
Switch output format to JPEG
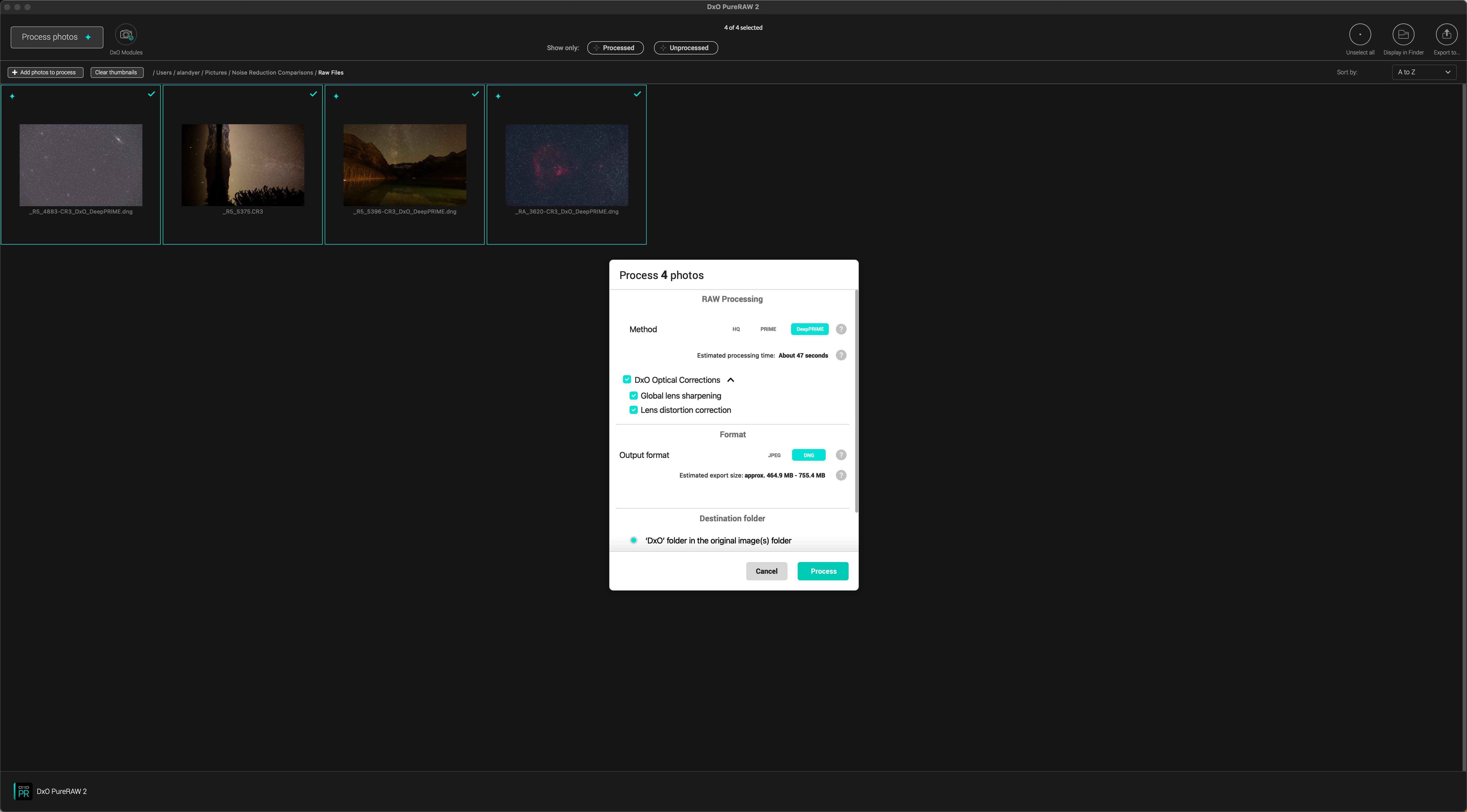pos(774,455)
